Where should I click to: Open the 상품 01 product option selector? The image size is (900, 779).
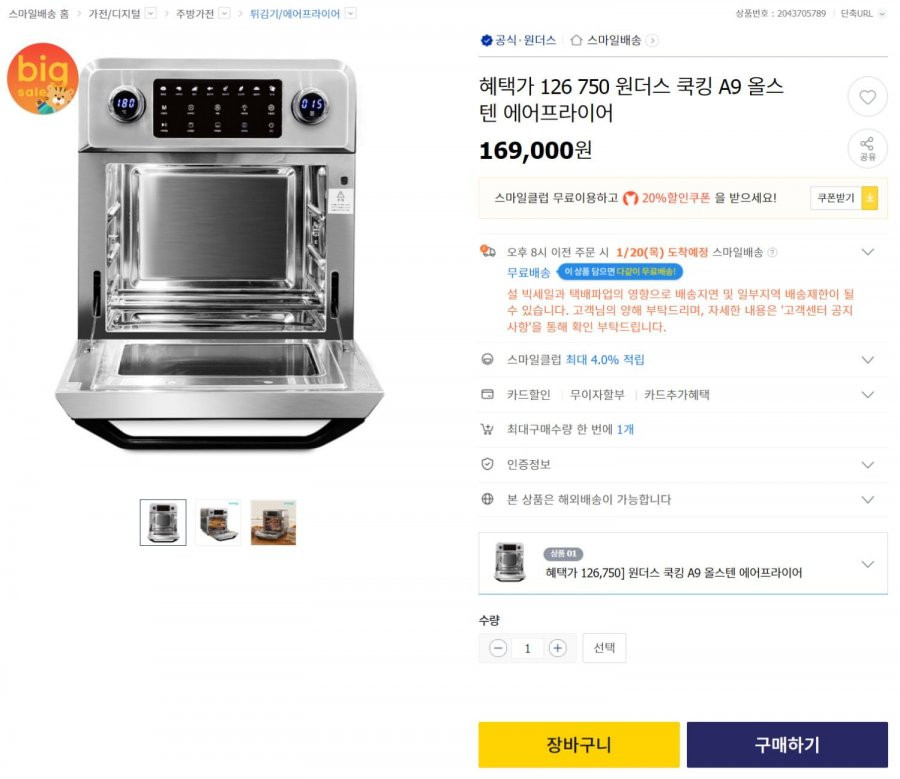click(683, 563)
